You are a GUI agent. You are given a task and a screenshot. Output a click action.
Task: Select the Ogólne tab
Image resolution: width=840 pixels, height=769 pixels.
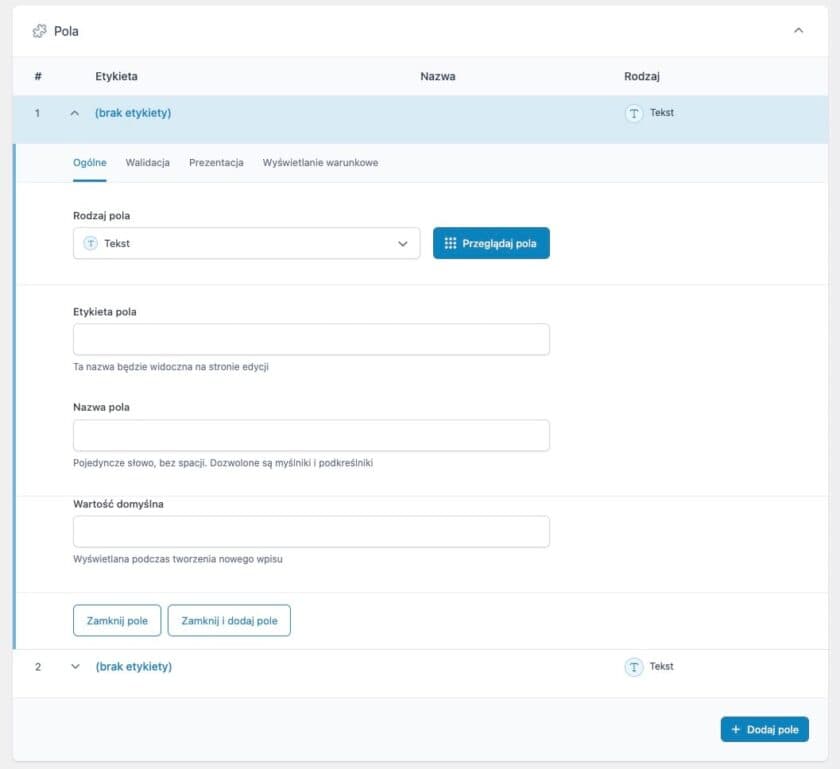[90, 162]
